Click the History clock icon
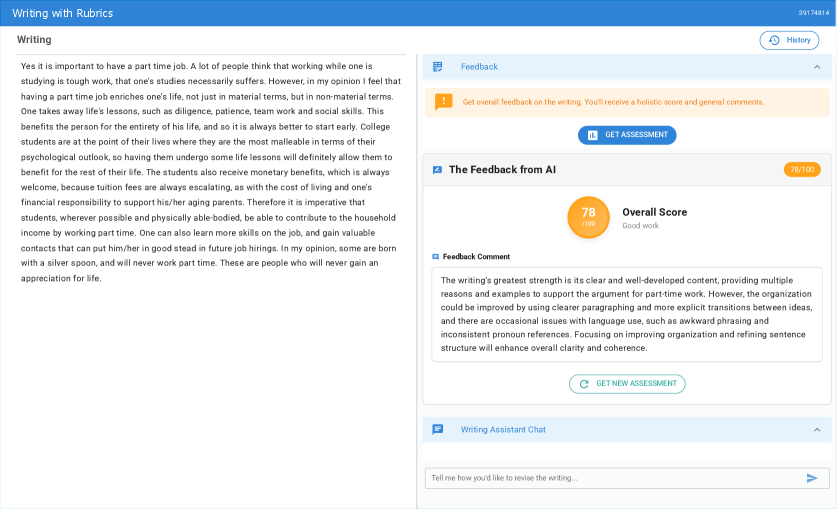Image resolution: width=837 pixels, height=509 pixels. [x=774, y=41]
